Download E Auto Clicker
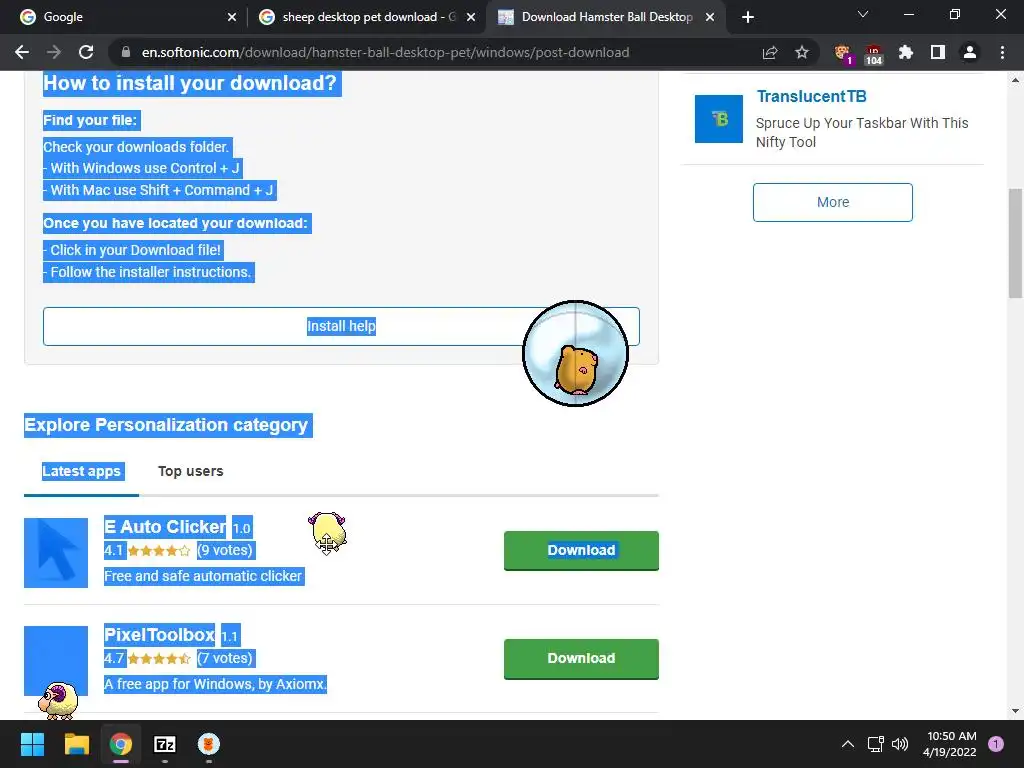Screen dimensions: 1024x768 pyautogui.click(x=581, y=551)
